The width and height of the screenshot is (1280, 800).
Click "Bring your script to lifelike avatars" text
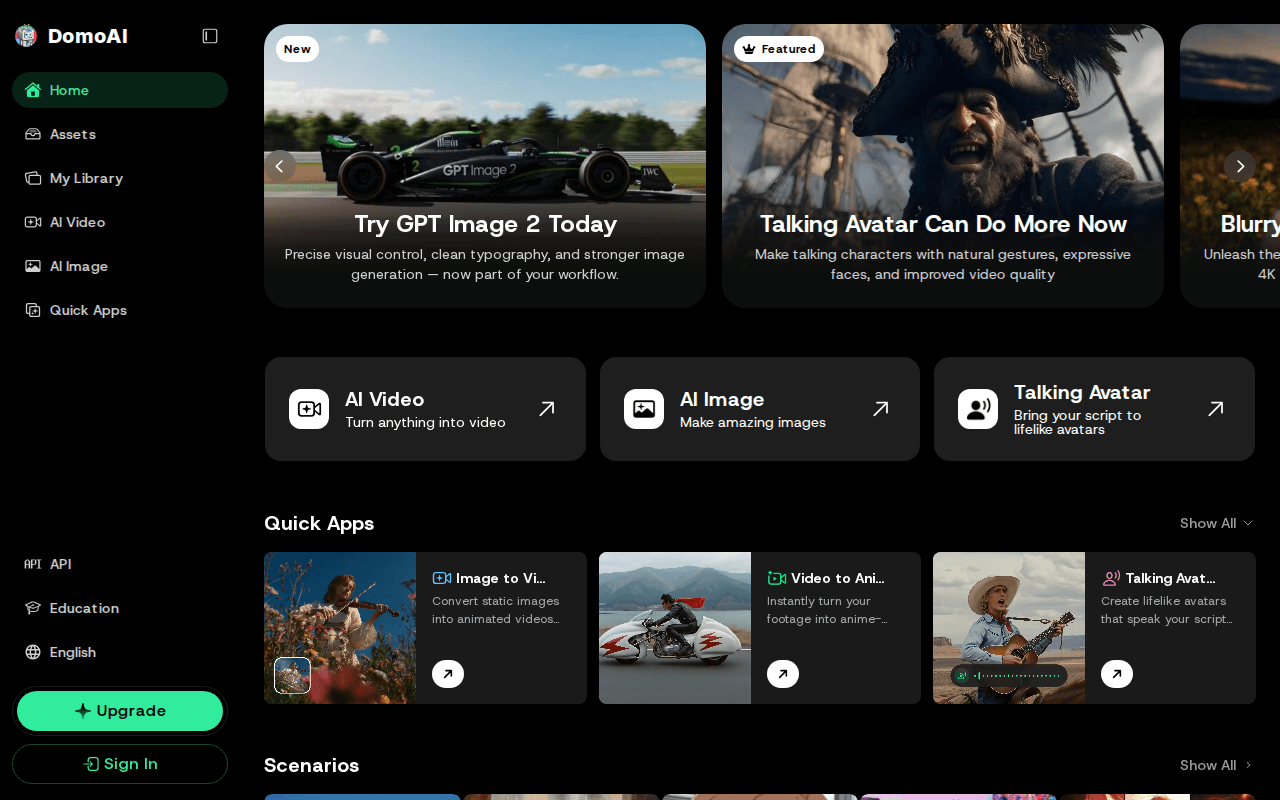(1077, 422)
